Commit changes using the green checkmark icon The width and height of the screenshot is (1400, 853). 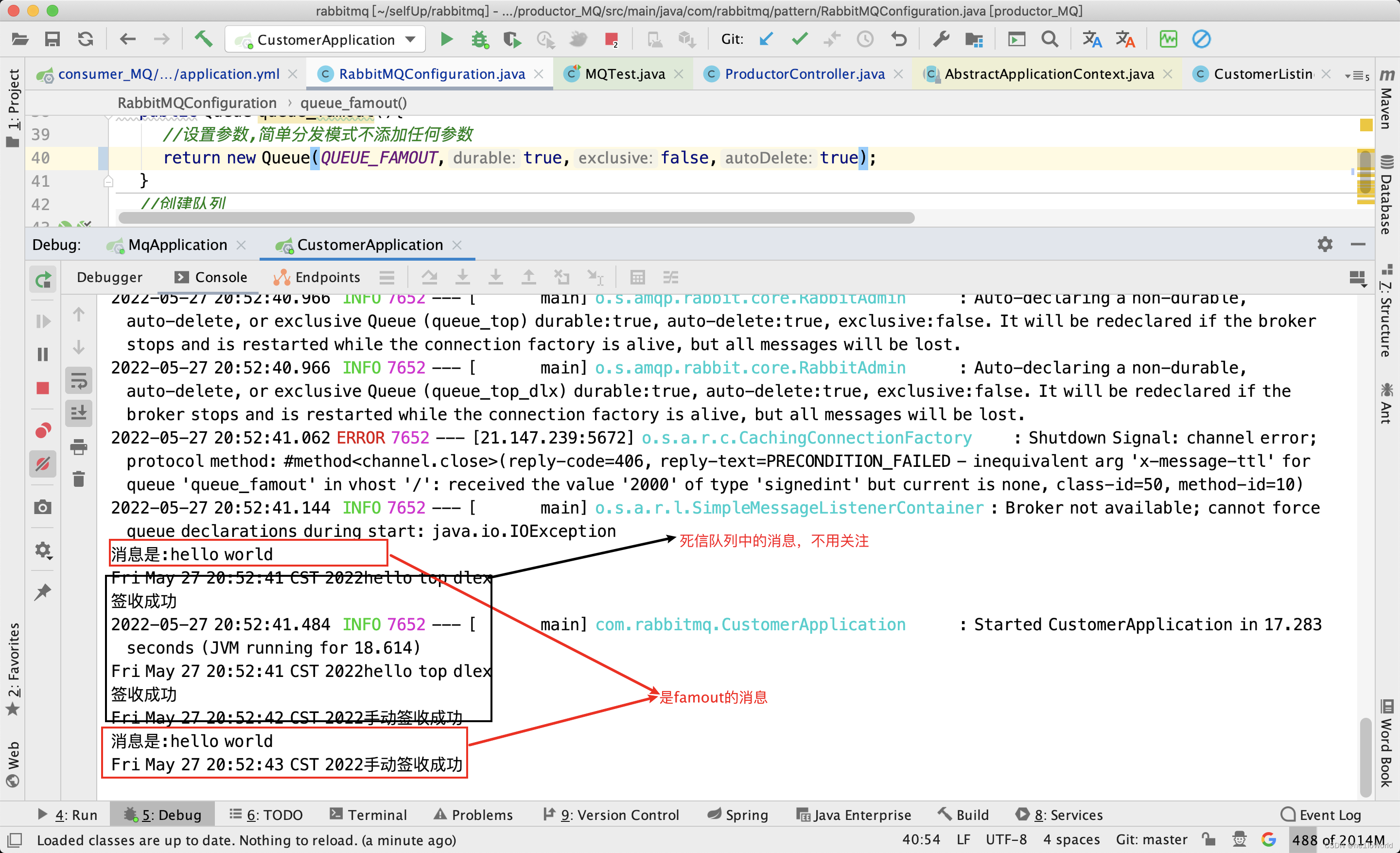800,39
